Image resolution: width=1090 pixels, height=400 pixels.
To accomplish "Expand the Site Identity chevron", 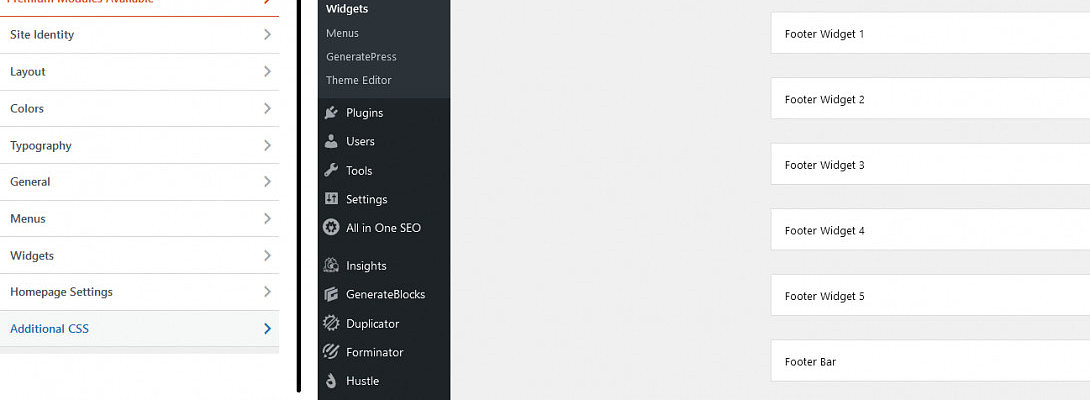I will [x=267, y=35].
